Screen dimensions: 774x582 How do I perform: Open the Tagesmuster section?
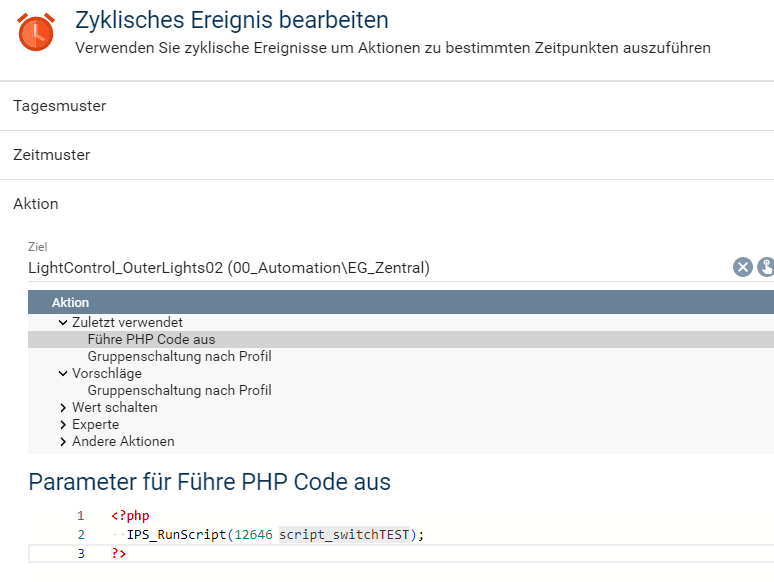(x=387, y=106)
